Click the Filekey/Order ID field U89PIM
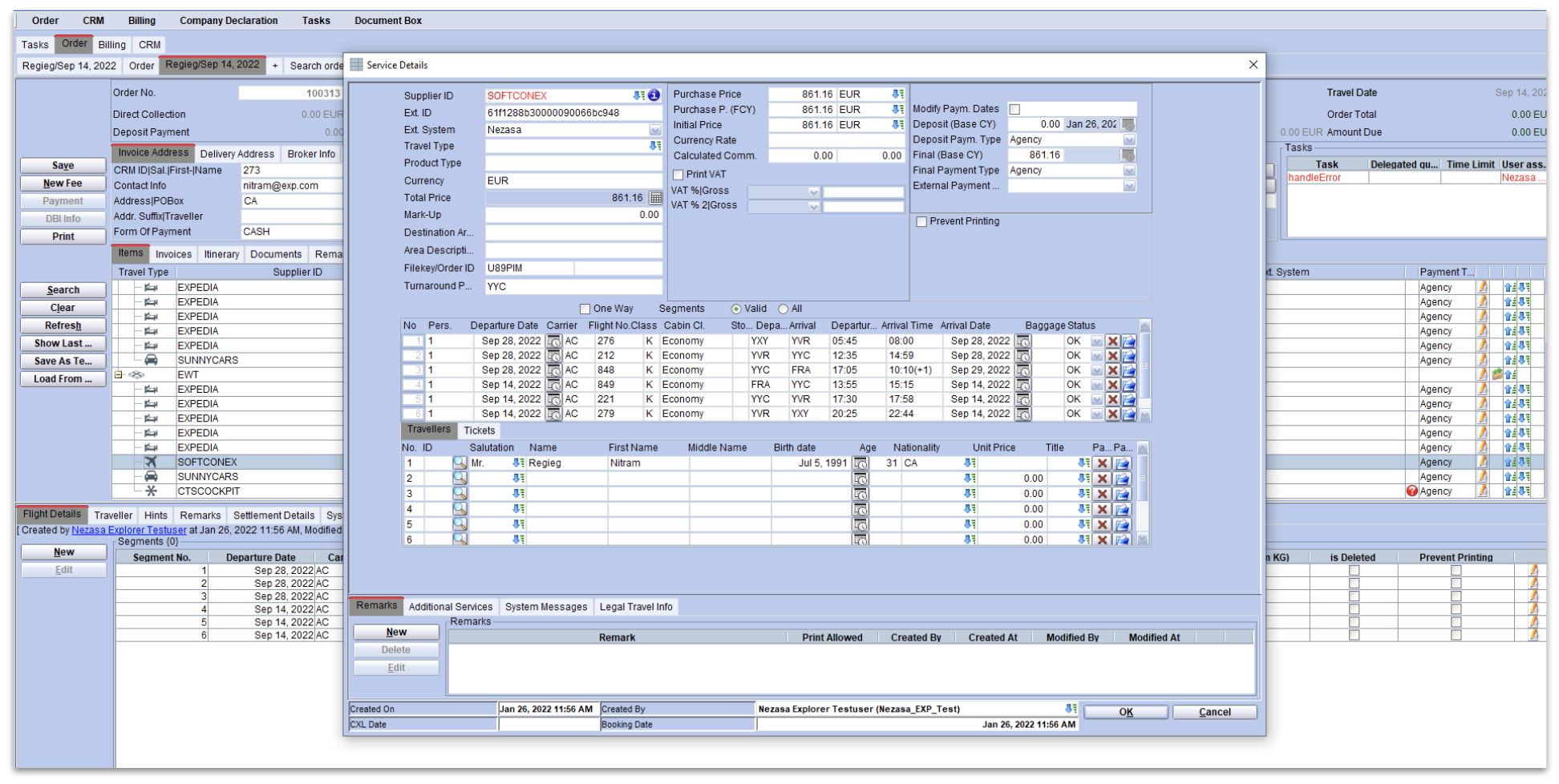The image size is (1559, 784). tap(529, 269)
